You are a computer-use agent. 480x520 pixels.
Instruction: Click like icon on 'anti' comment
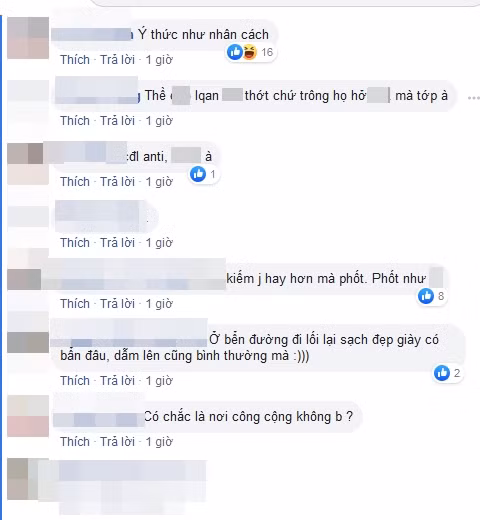point(198,174)
